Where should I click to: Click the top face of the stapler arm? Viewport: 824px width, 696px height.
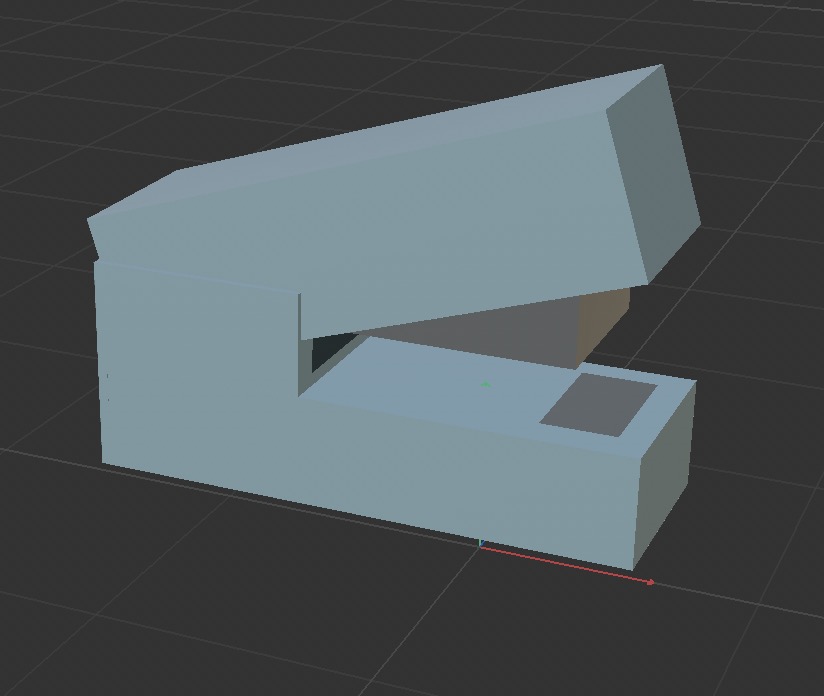coord(400,135)
